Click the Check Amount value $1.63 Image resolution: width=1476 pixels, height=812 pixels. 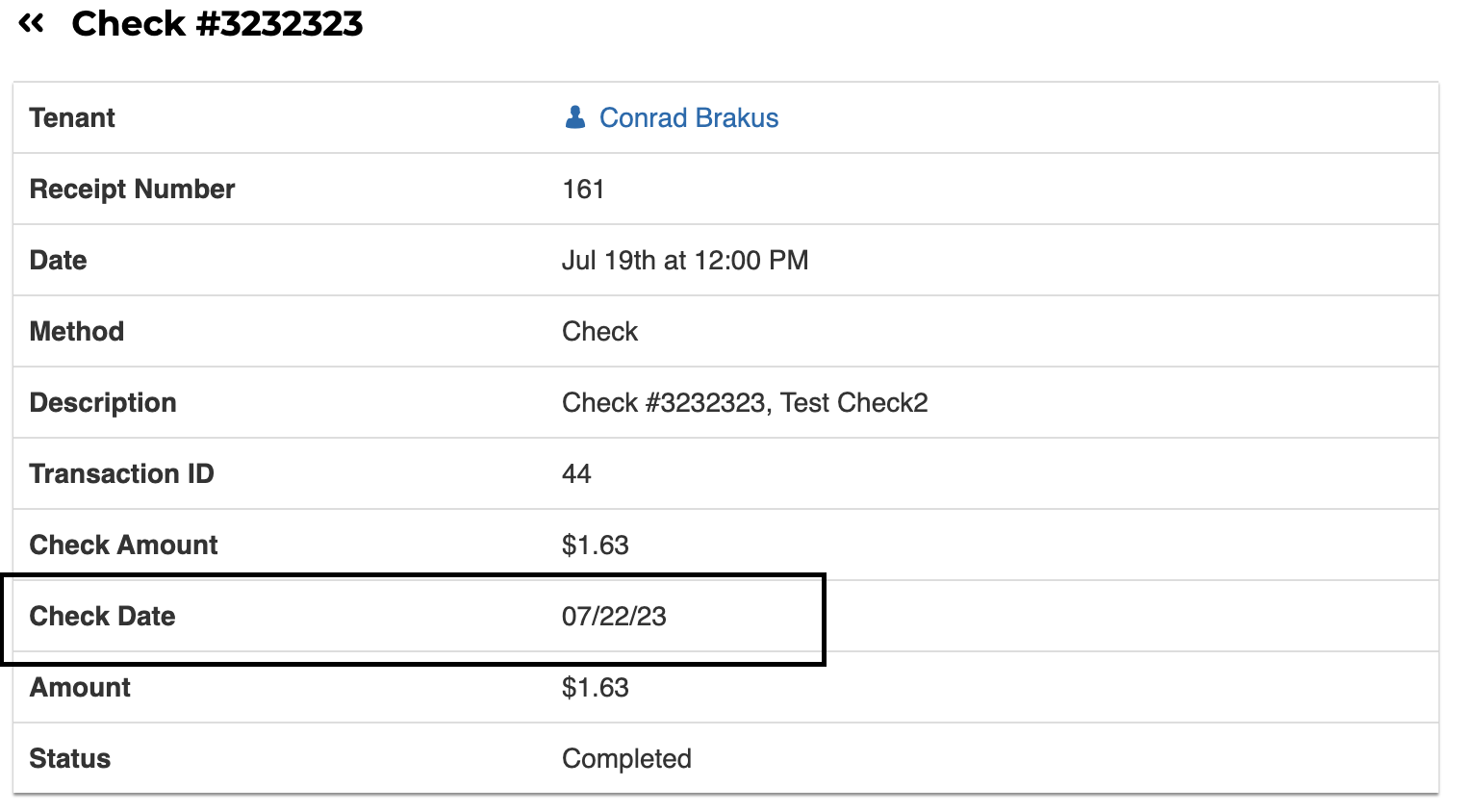595,545
